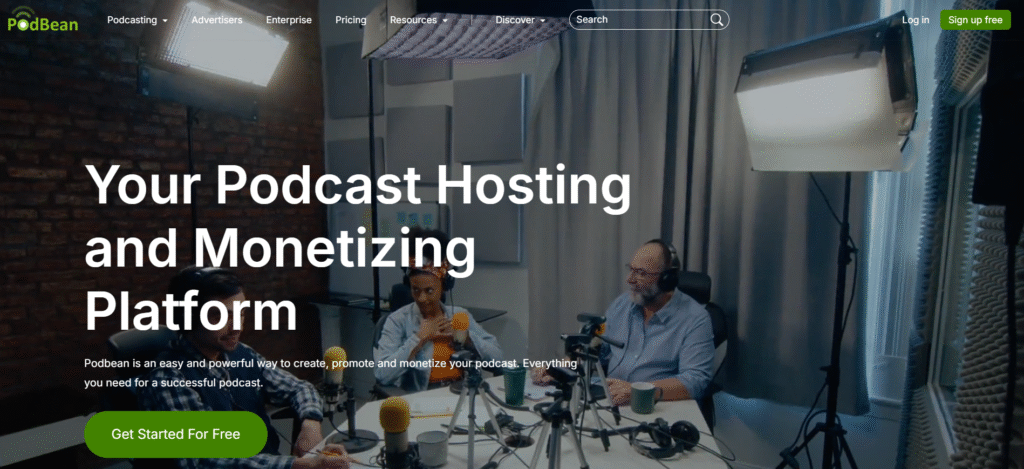Screen dimensions: 1024x469
Task: Open the Discover dropdown menu
Action: [x=520, y=20]
